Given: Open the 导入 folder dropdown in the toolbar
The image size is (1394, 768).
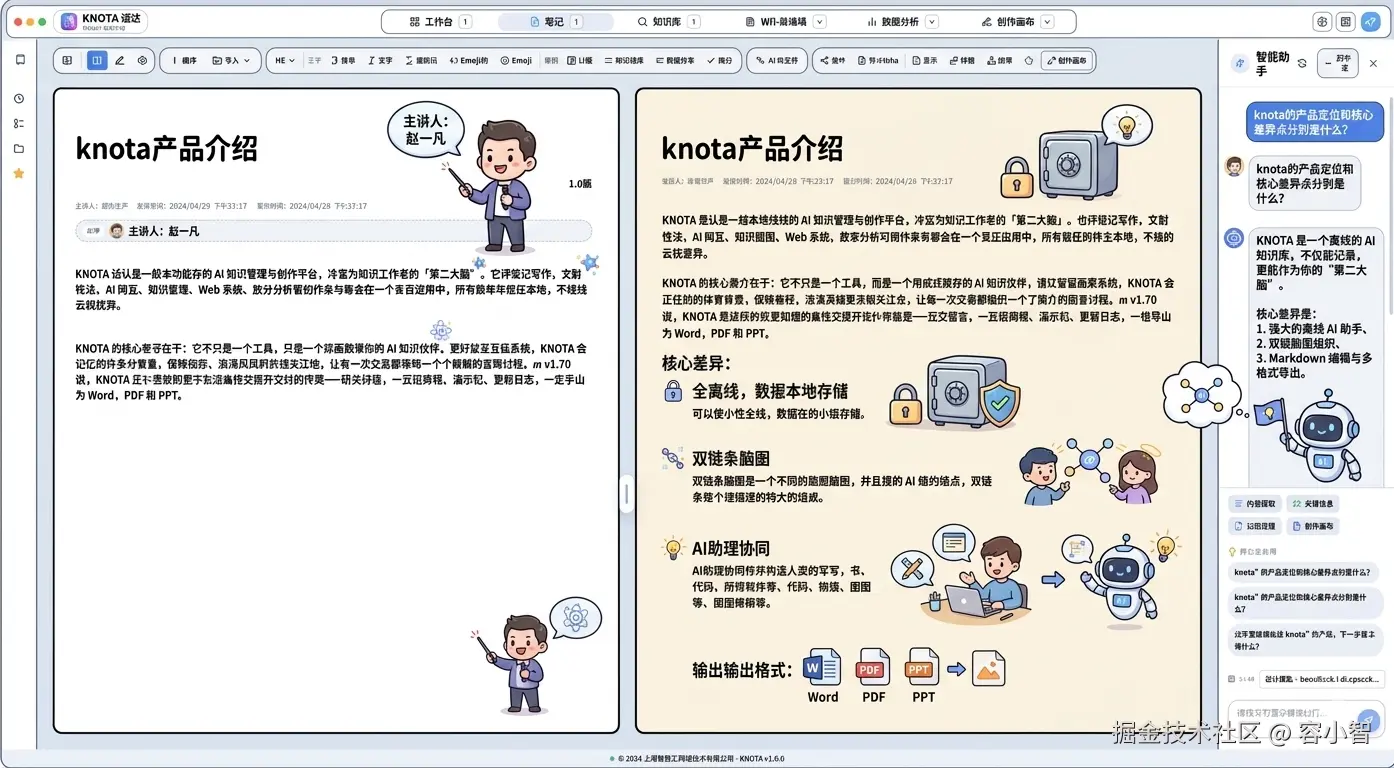Looking at the screenshot, I should tap(231, 60).
